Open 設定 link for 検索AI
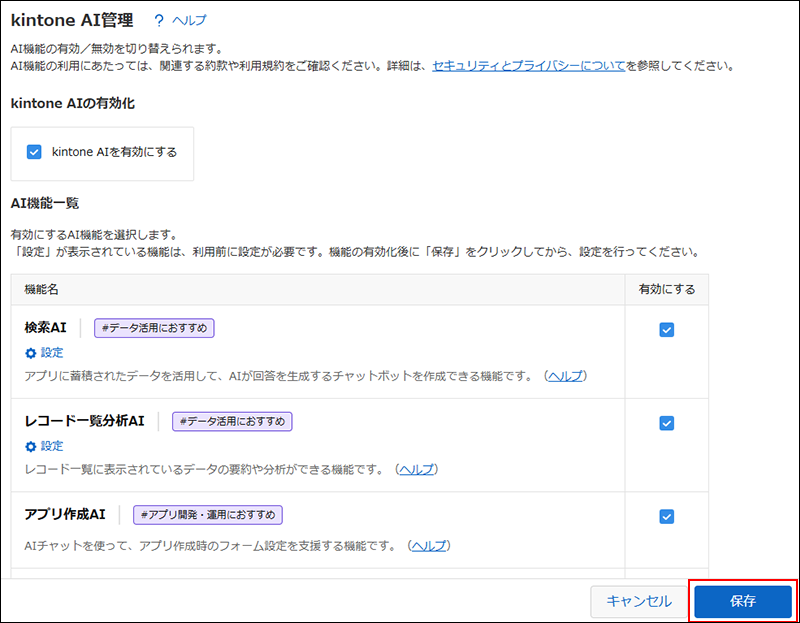The height and width of the screenshot is (623, 800). click(52, 353)
